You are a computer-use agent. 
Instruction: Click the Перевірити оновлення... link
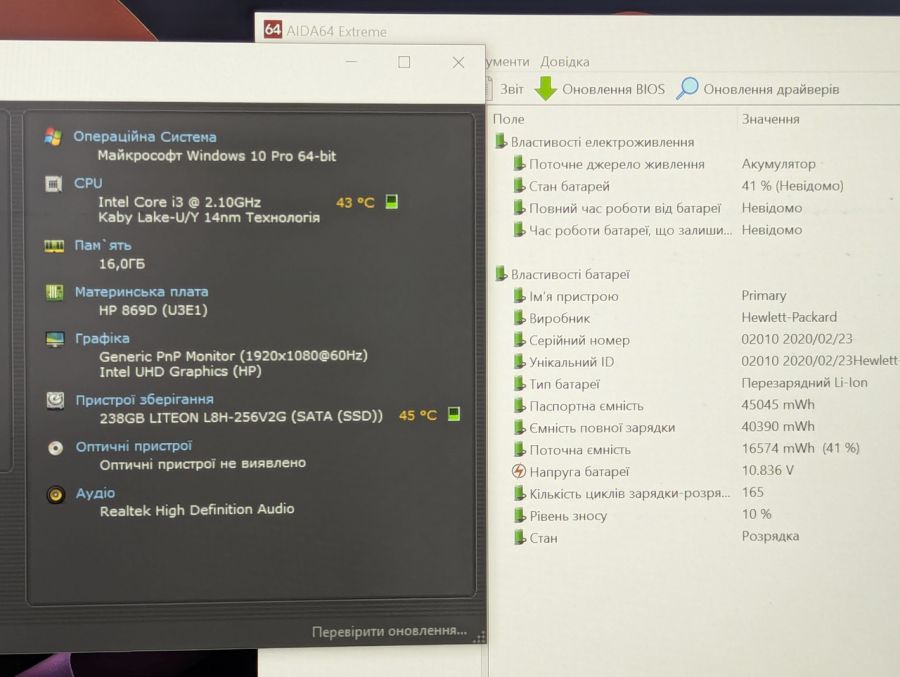[389, 631]
